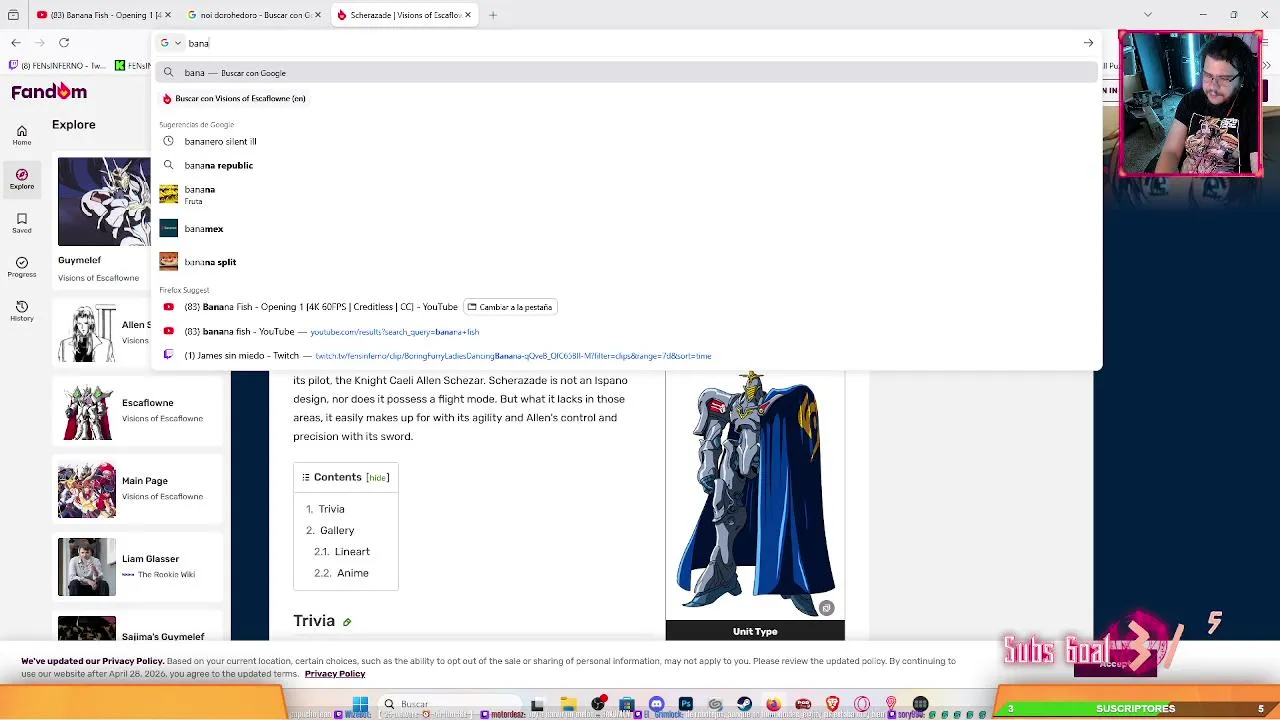This screenshot has width=1280, height=720.
Task: Open a new tab with the plus icon
Action: [x=493, y=15]
